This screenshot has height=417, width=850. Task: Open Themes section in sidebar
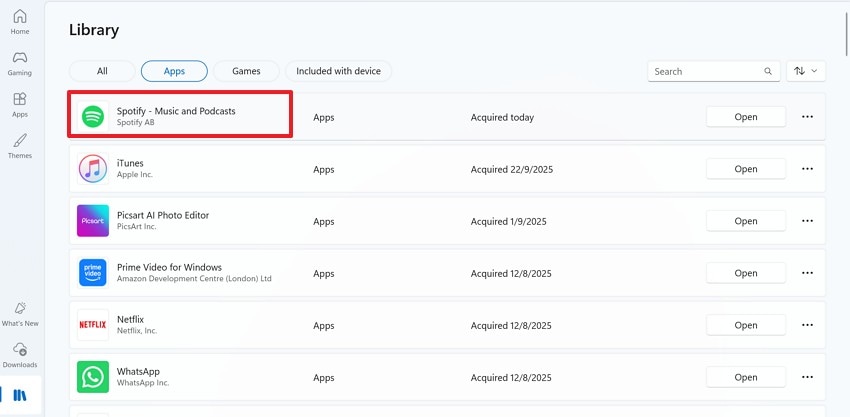(20, 146)
